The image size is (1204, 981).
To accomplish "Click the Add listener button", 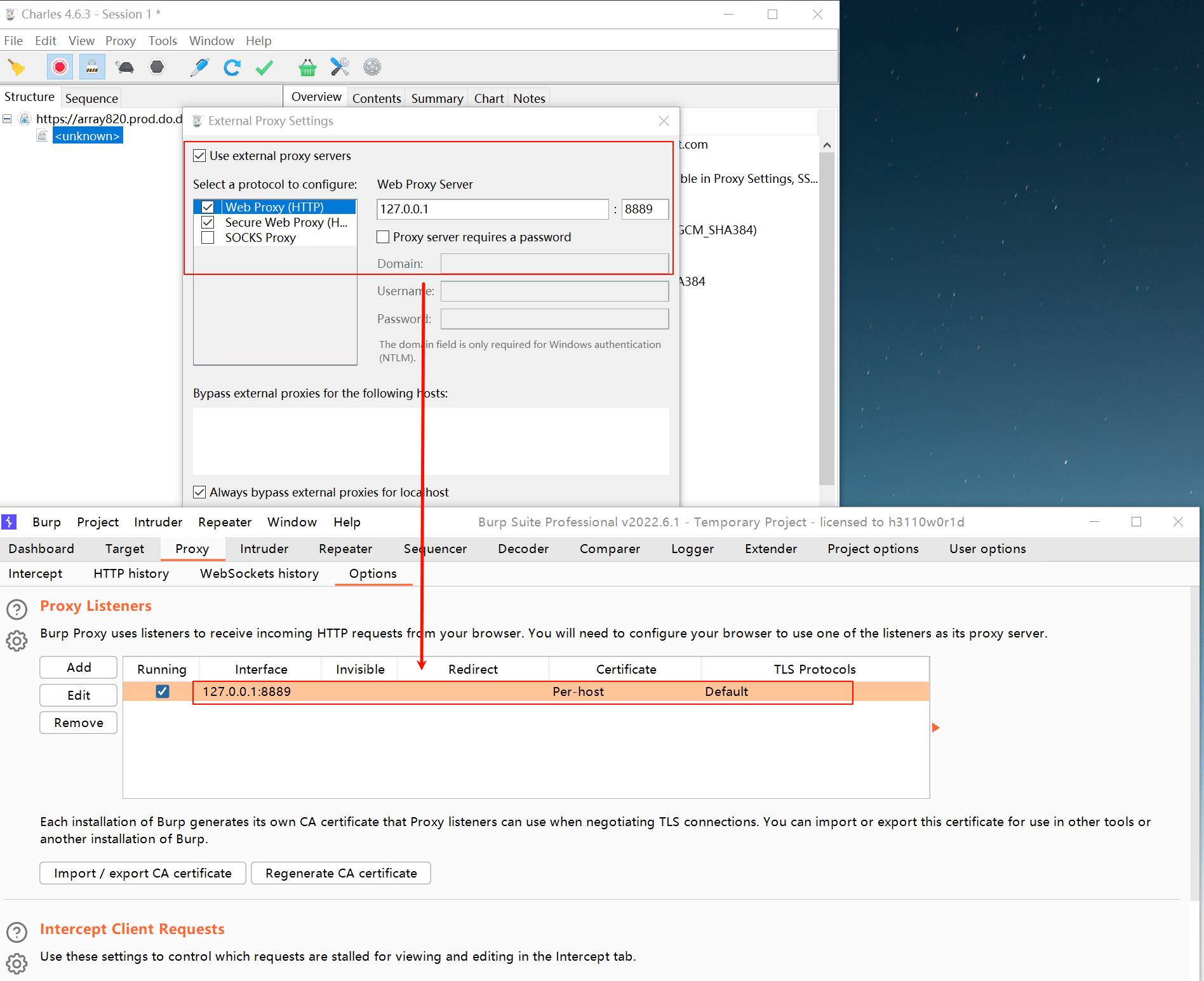I will (x=79, y=667).
